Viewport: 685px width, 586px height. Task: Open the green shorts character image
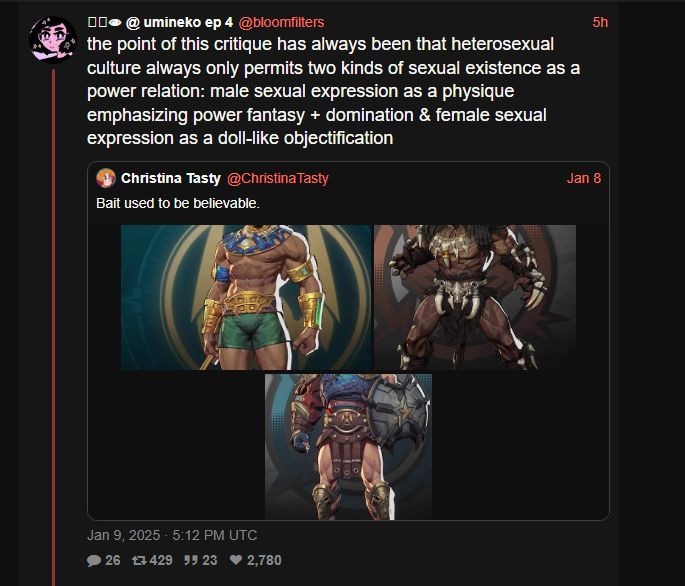click(x=246, y=298)
